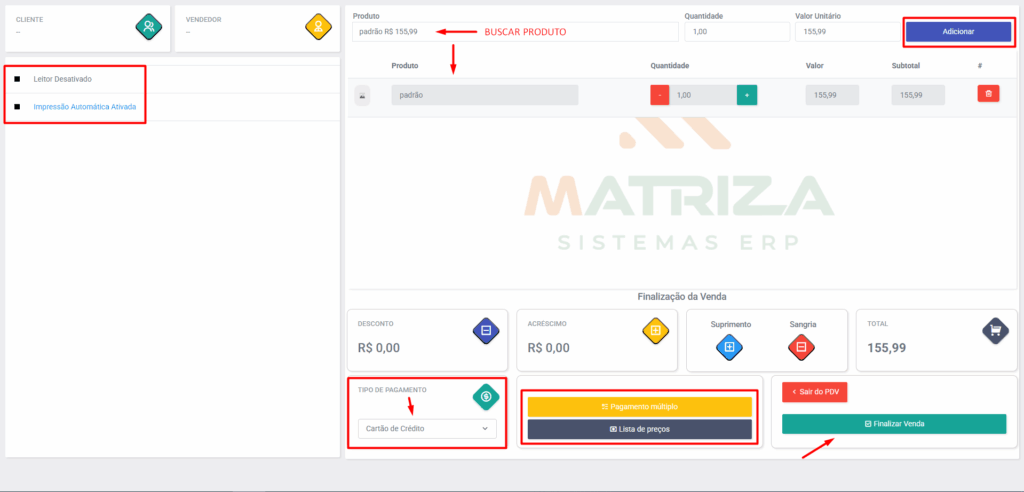
Task: Click the Tipo de Pagamento dollar icon
Action: point(486,396)
